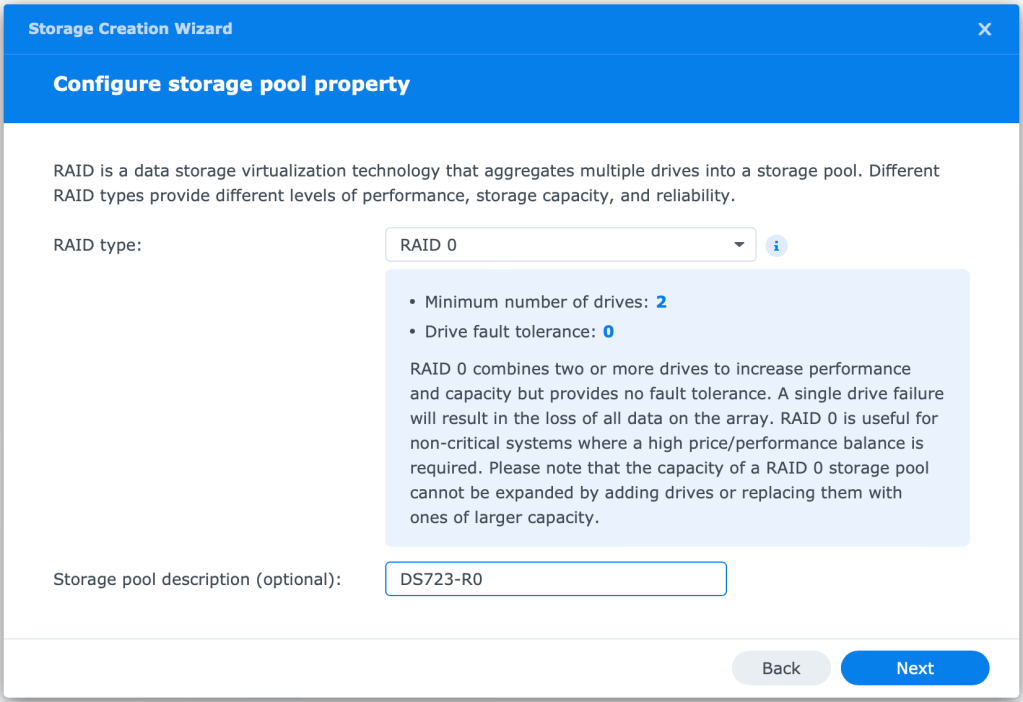Viewport: 1023px width, 702px height.
Task: Click the Storage Creation Wizard title
Action: point(130,29)
